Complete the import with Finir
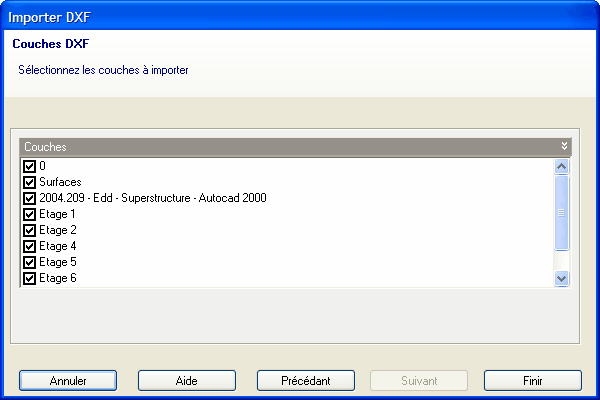Viewport: 600px width, 400px height. point(532,381)
